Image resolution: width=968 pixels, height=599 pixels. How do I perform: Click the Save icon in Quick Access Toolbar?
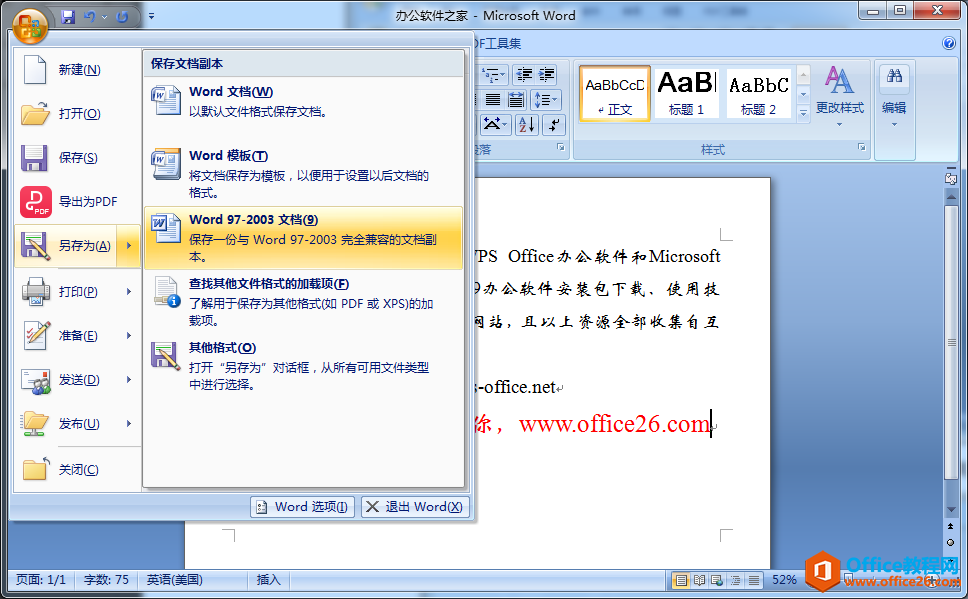coord(68,17)
